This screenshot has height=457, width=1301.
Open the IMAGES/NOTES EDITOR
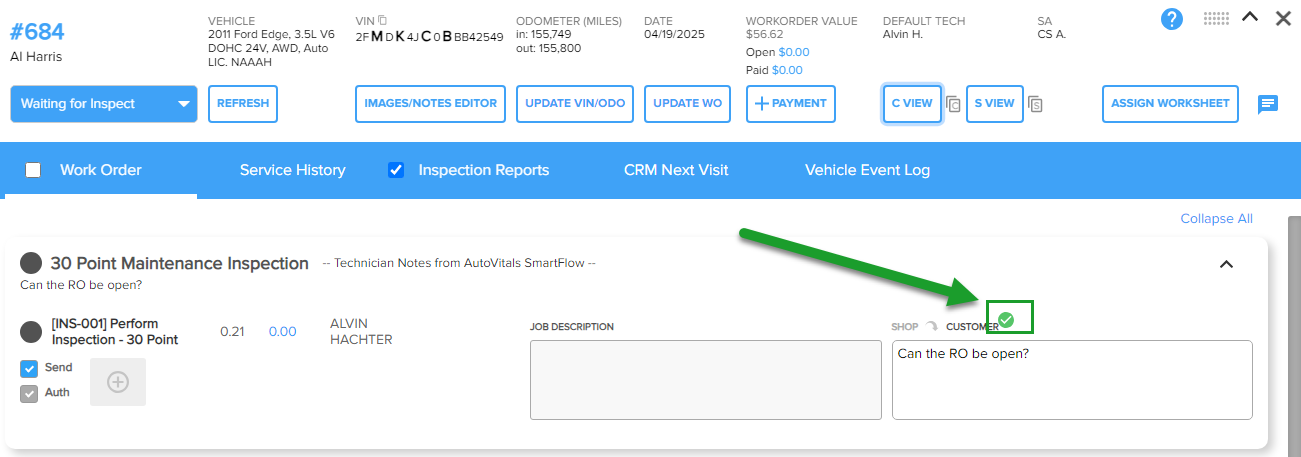point(430,104)
